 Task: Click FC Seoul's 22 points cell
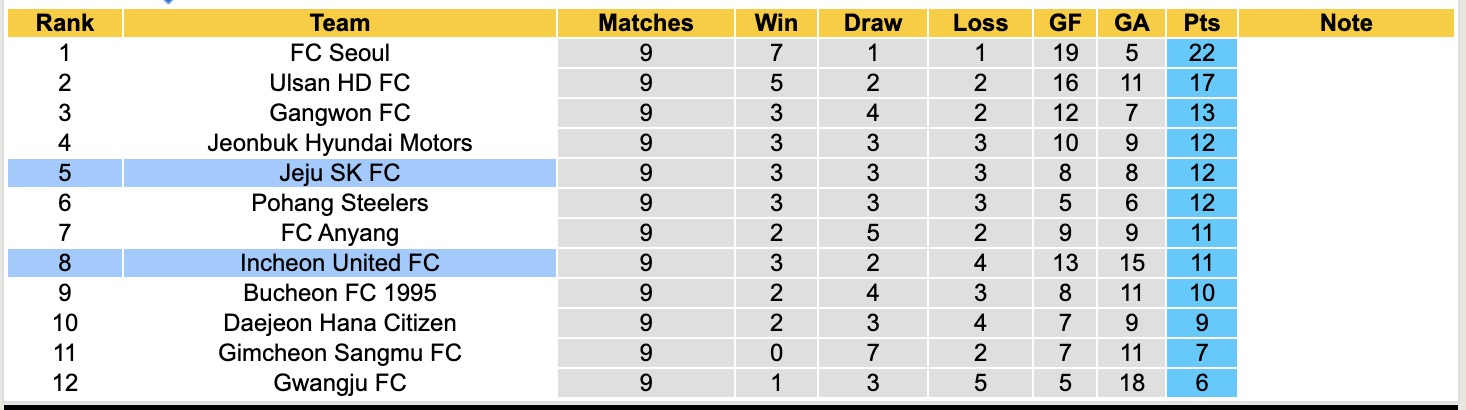click(x=1201, y=53)
